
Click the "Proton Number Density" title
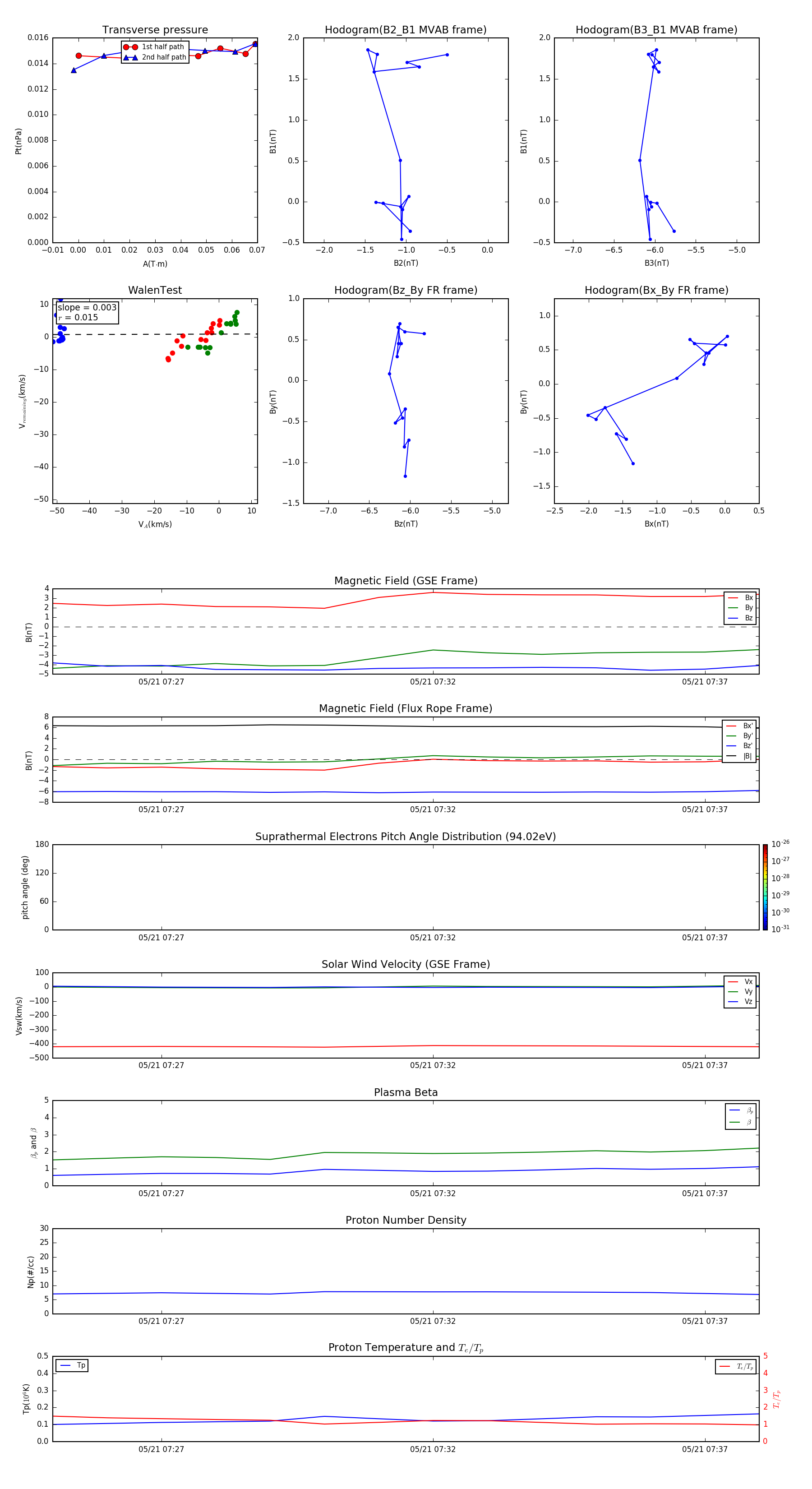(406, 1220)
